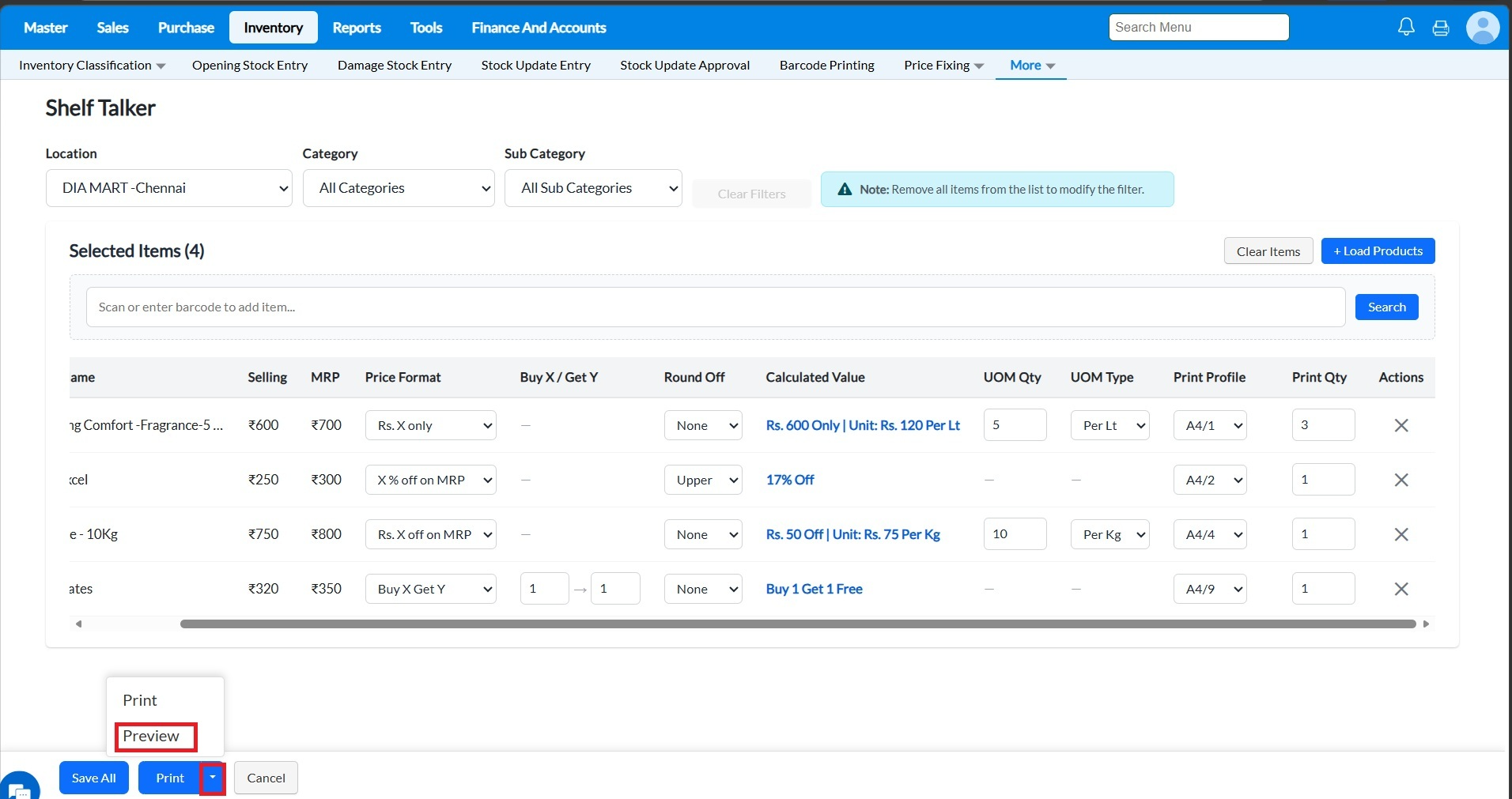Image resolution: width=1512 pixels, height=799 pixels.
Task: Open the chat widget icon
Action: point(19,788)
